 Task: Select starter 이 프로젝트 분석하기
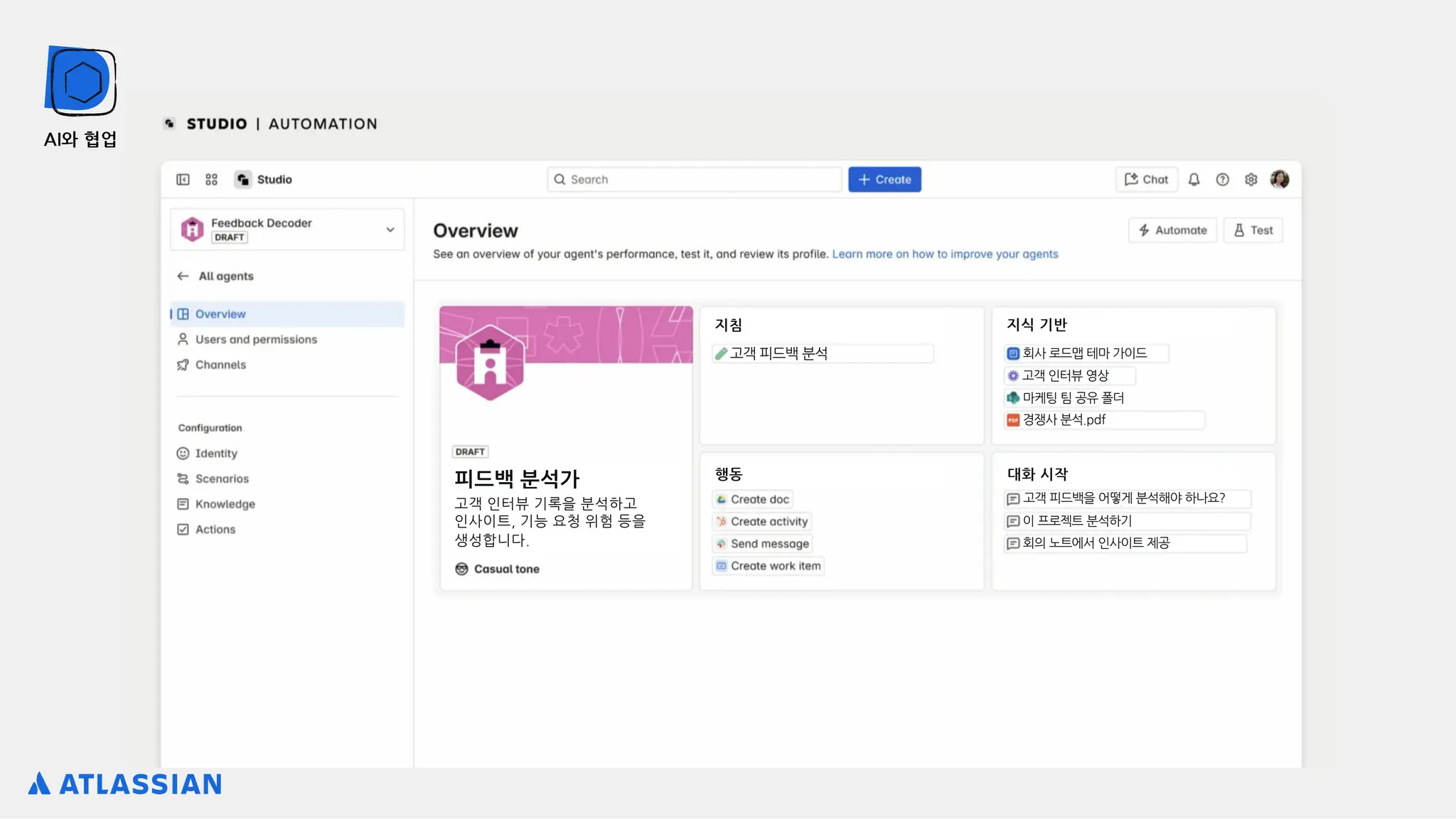1128,521
